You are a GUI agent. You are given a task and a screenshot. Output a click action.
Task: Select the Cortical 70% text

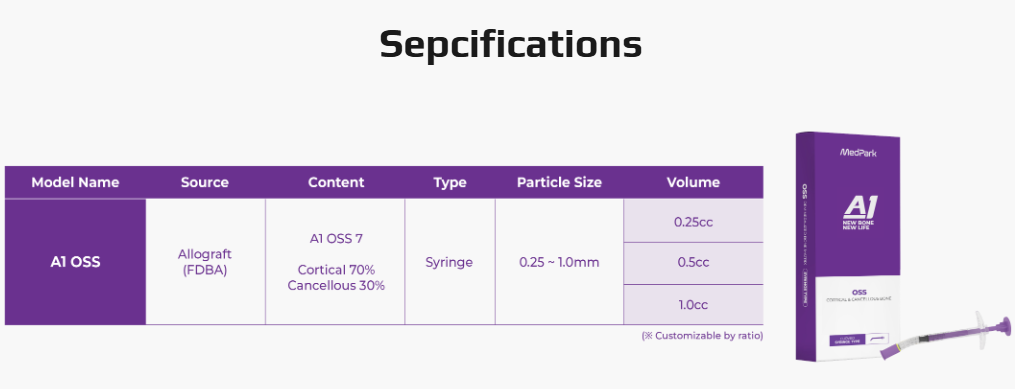tap(336, 270)
